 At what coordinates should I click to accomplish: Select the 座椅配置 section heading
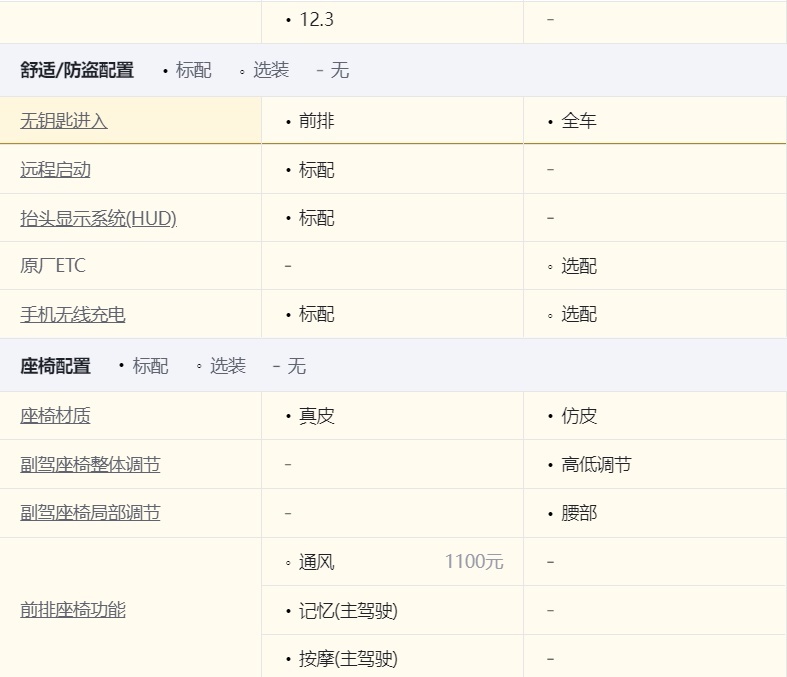[55, 366]
